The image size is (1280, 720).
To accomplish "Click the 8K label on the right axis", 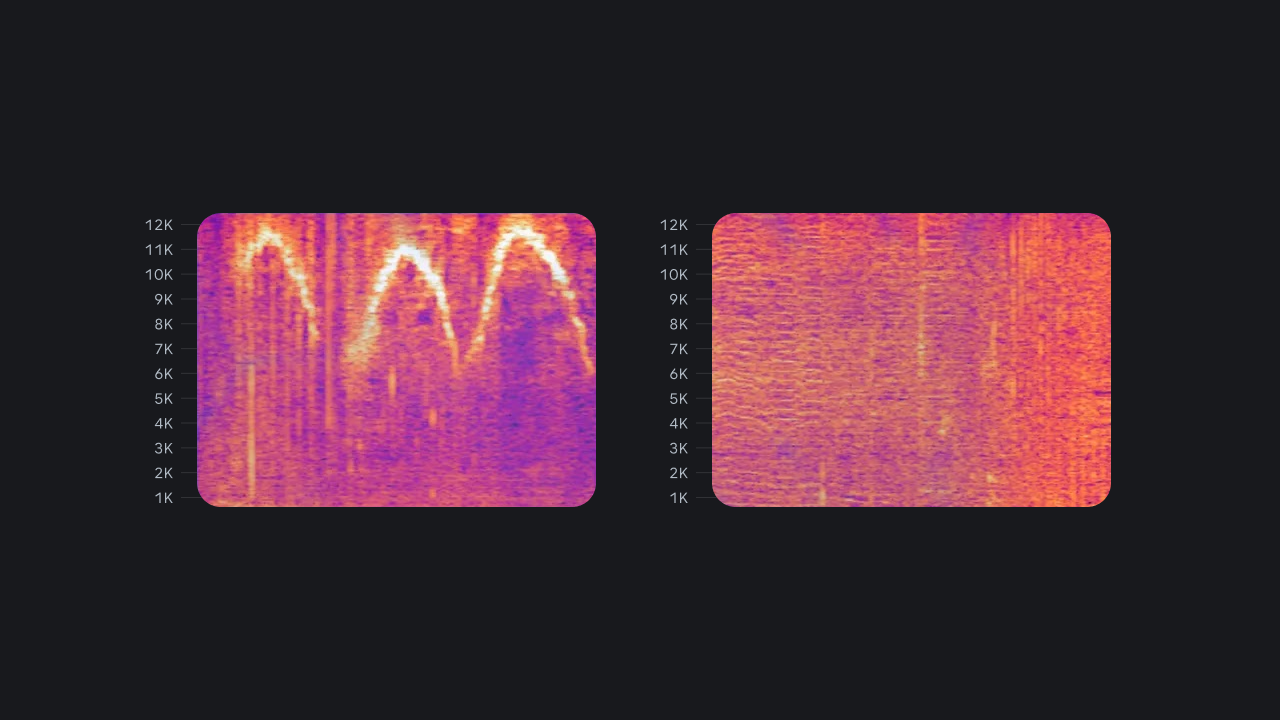I will tap(678, 324).
